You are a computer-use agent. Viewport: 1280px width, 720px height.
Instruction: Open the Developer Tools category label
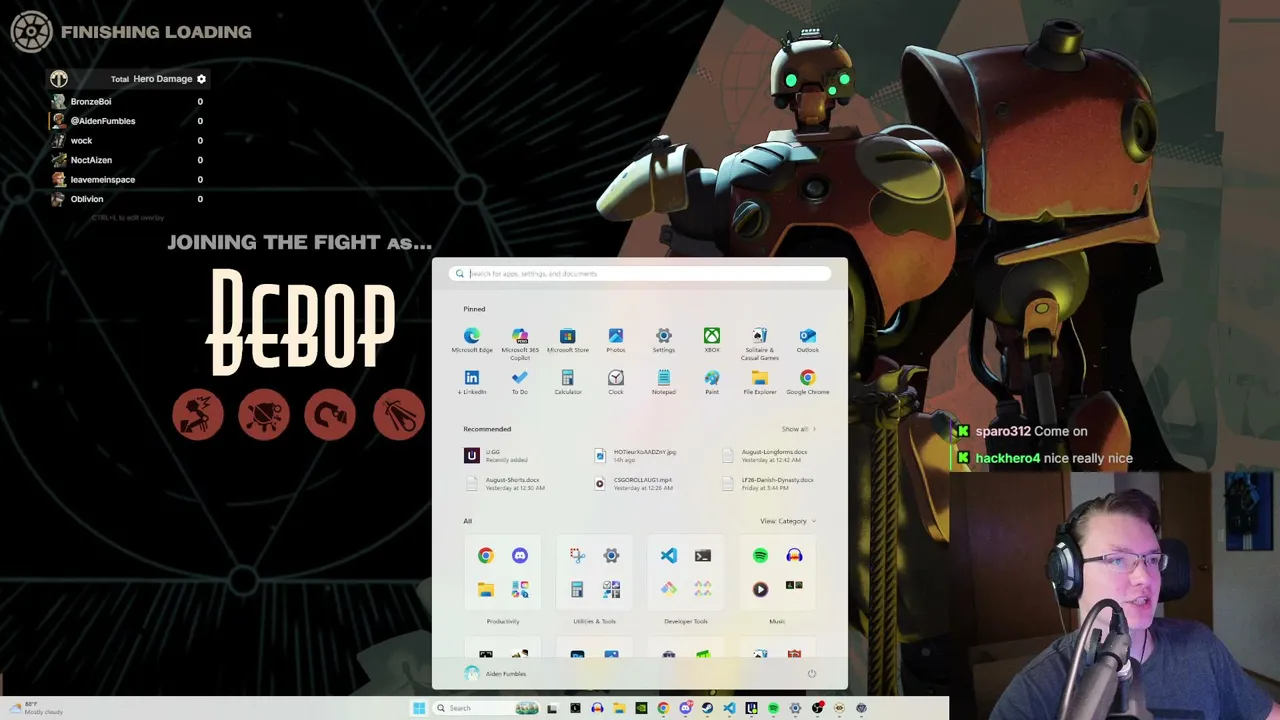[x=686, y=622]
